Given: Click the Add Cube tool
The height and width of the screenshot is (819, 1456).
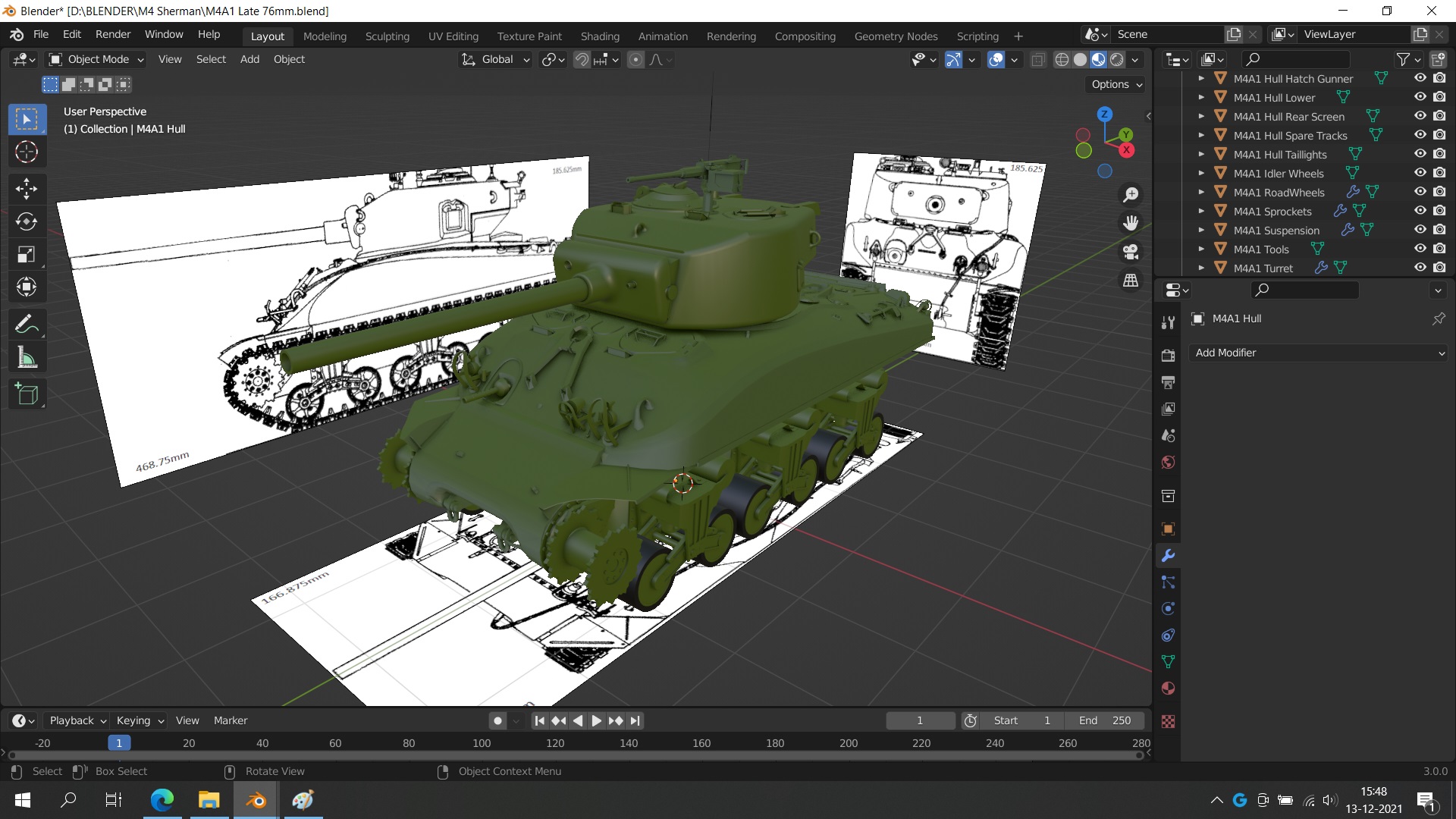Looking at the screenshot, I should click(x=27, y=394).
